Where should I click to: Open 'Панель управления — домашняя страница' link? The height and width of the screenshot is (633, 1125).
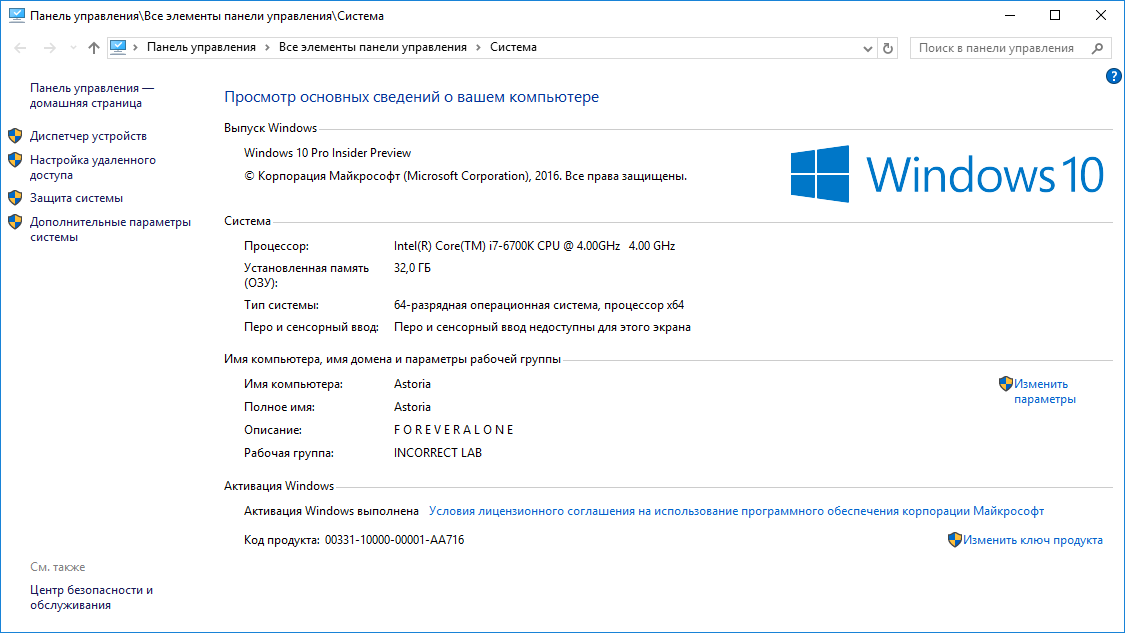(x=92, y=95)
